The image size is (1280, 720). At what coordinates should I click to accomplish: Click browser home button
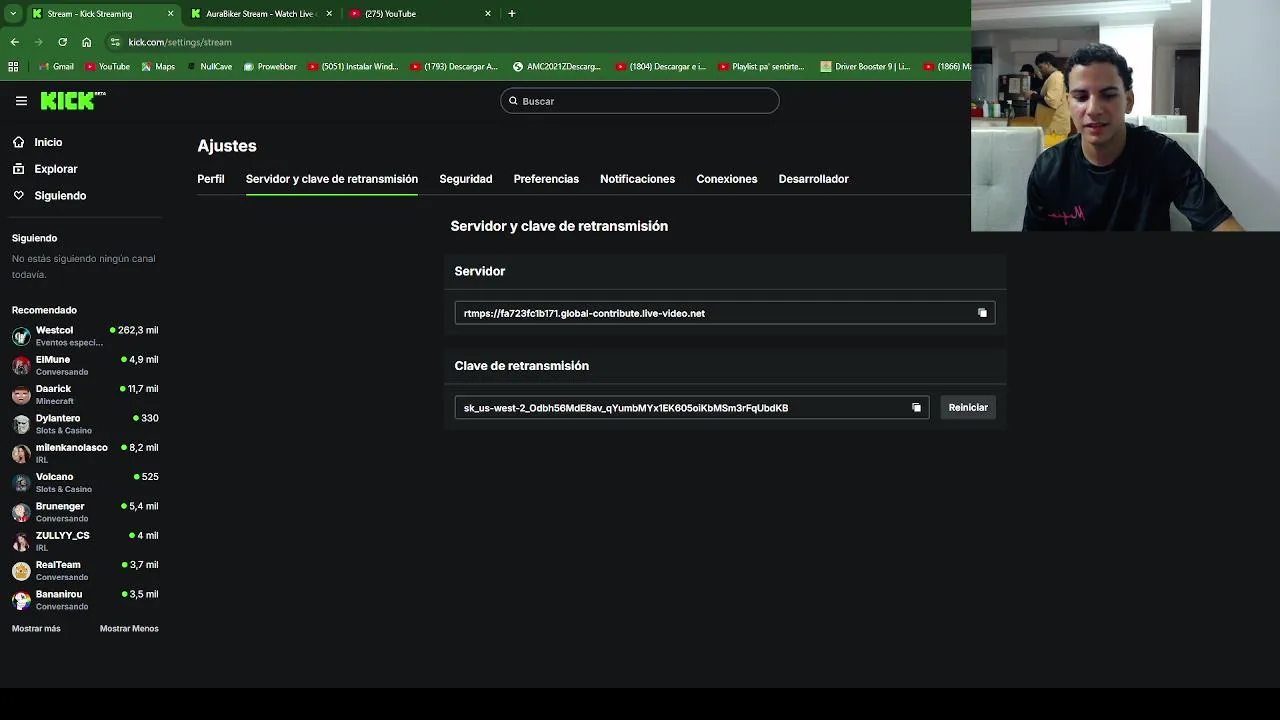point(86,42)
